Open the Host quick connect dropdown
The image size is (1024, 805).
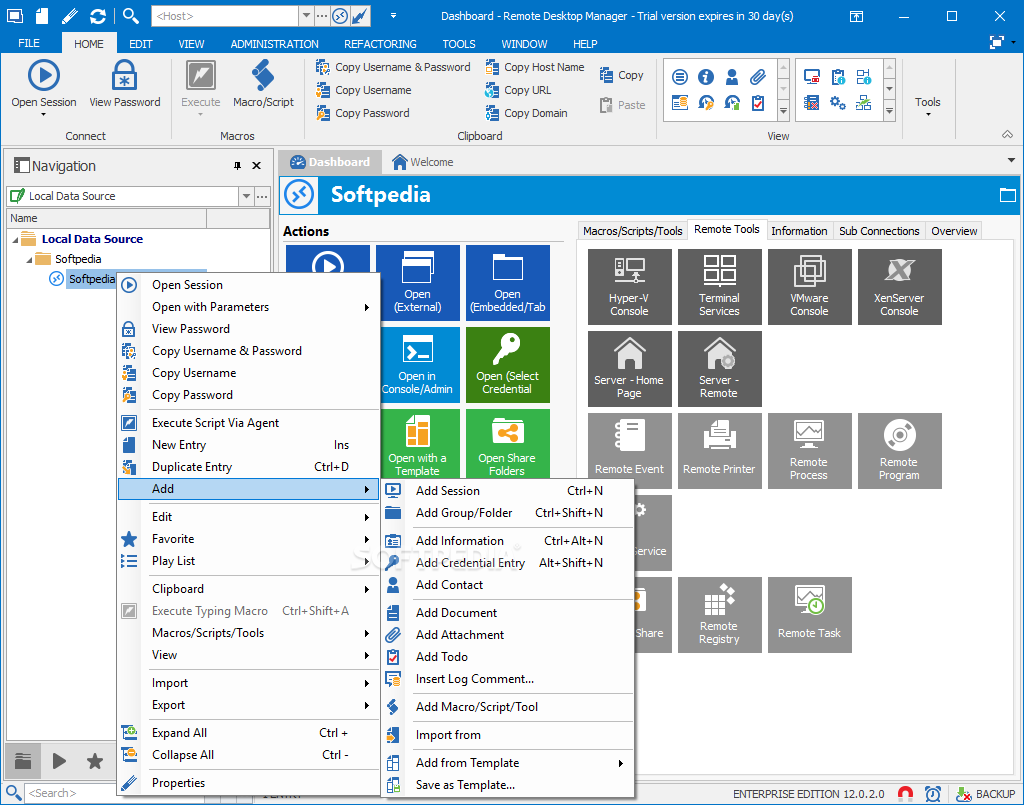coord(306,16)
